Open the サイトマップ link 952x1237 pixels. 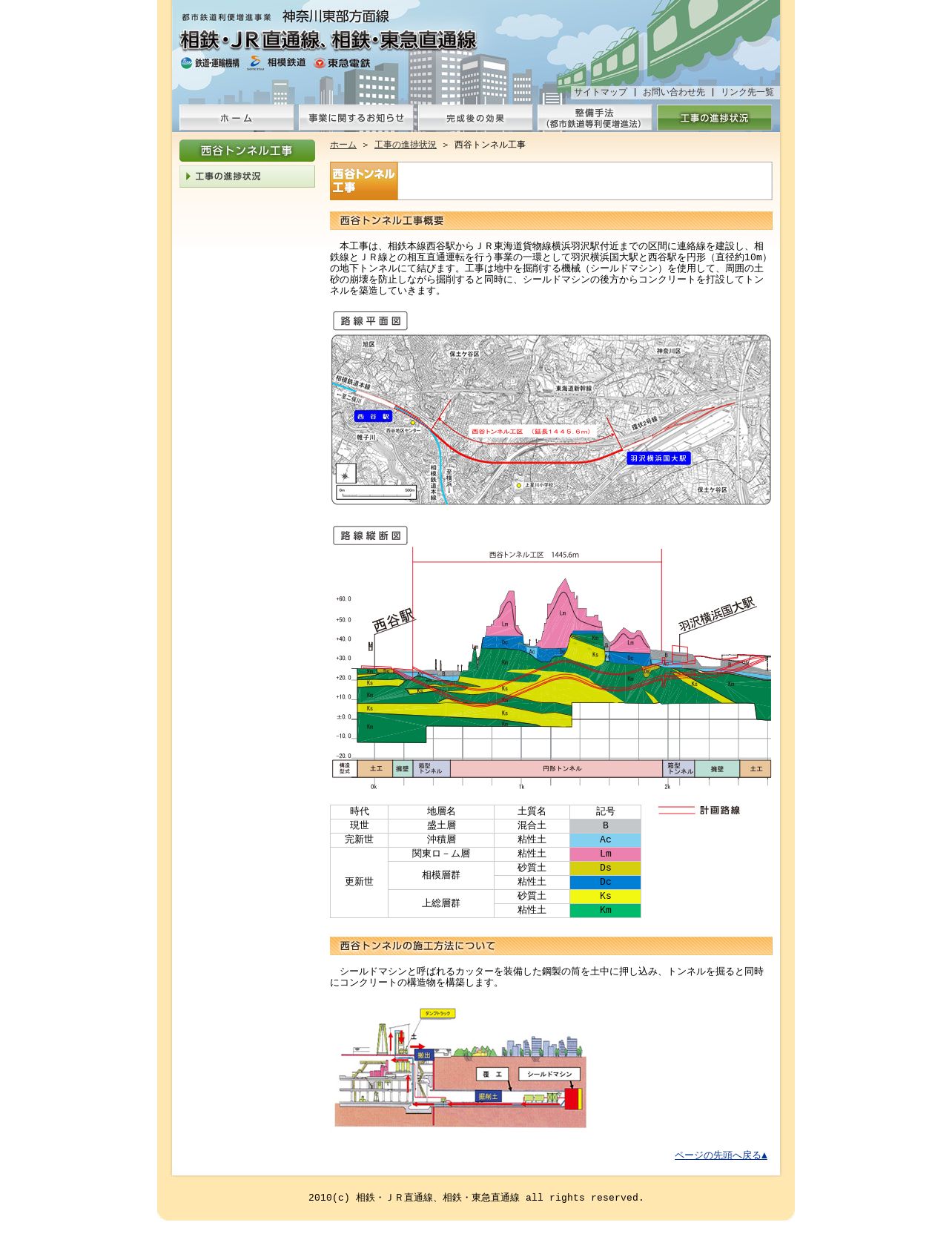(x=600, y=92)
